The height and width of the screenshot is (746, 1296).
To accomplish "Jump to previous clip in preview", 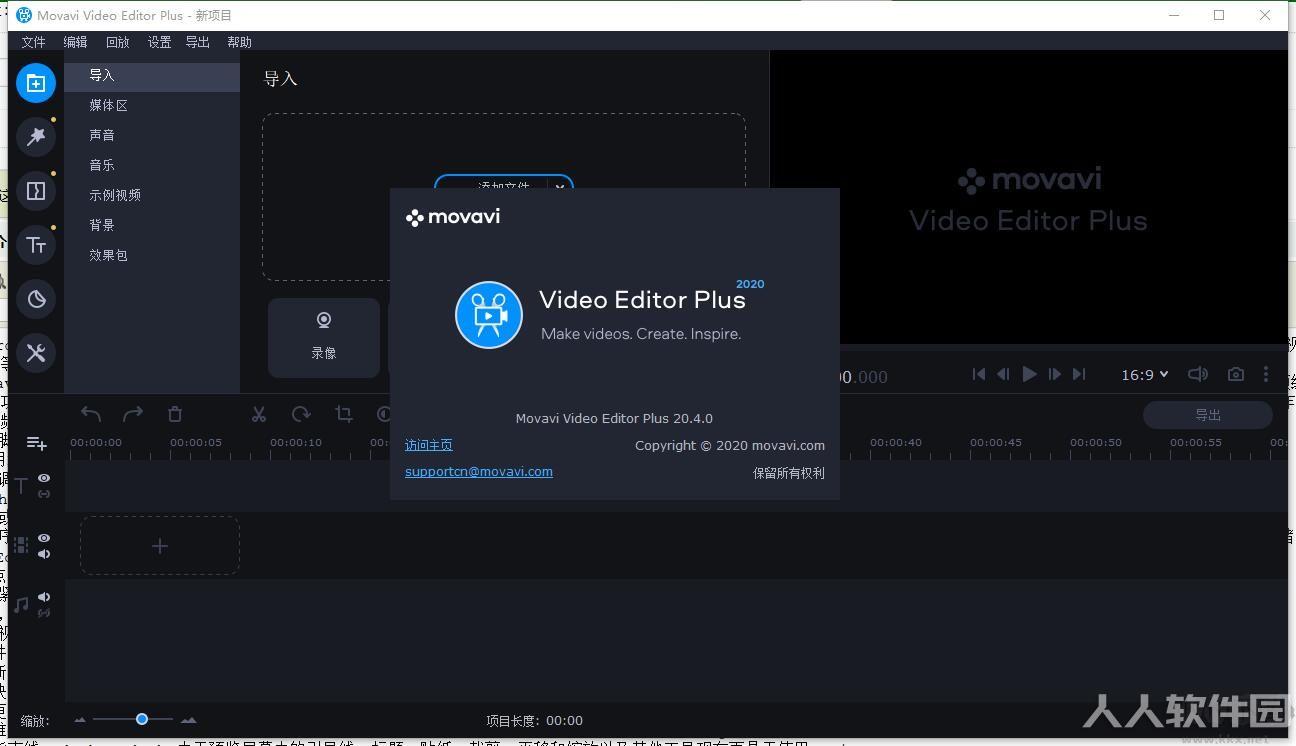I will [979, 374].
